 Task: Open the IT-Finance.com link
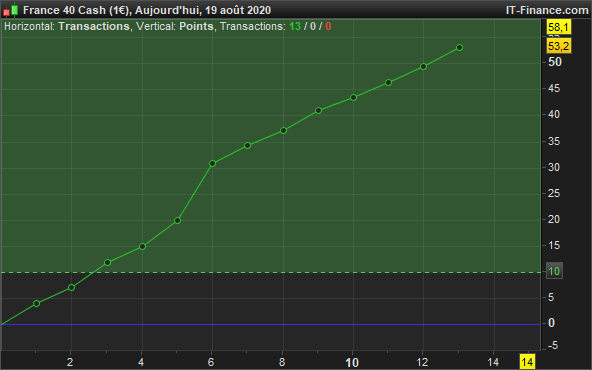(547, 10)
